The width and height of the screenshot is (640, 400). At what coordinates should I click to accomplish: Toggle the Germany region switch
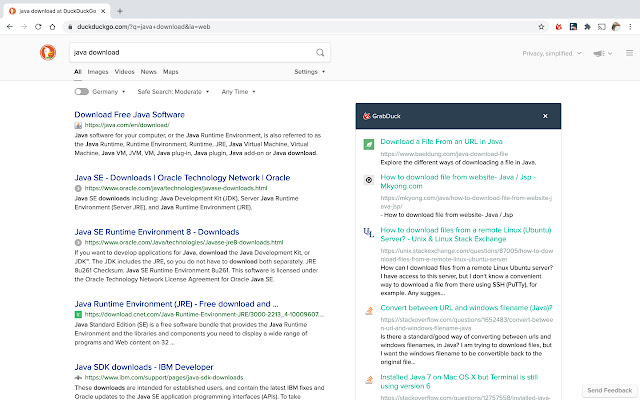click(x=81, y=91)
